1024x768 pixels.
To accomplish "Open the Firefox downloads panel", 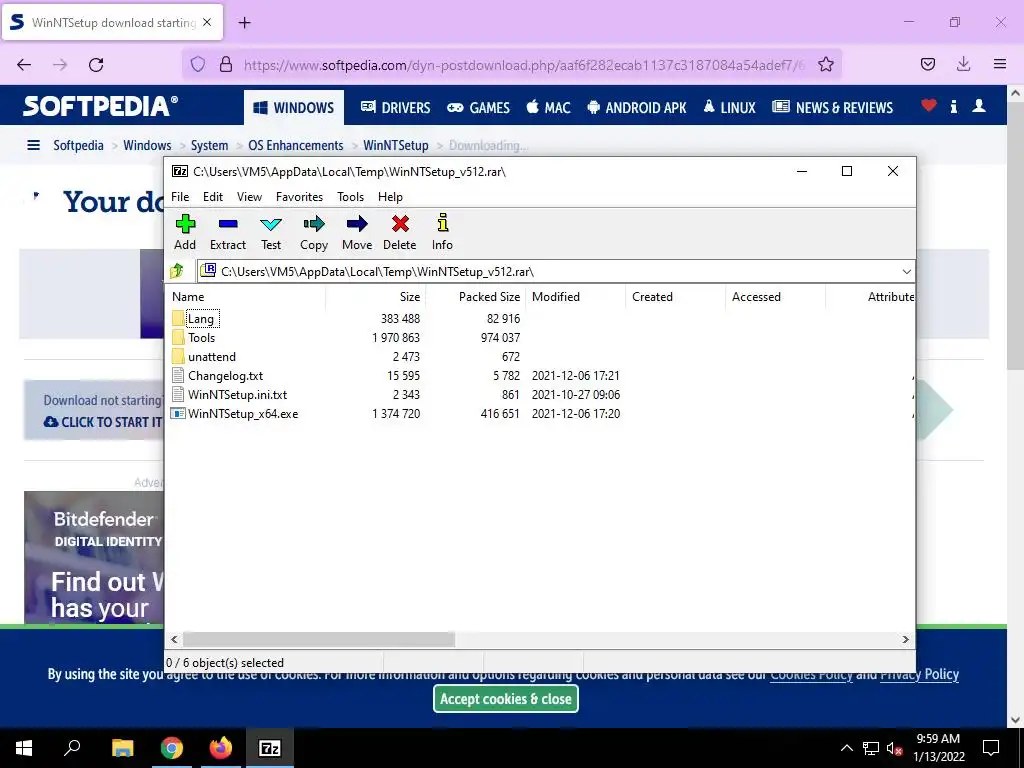I will (x=963, y=64).
